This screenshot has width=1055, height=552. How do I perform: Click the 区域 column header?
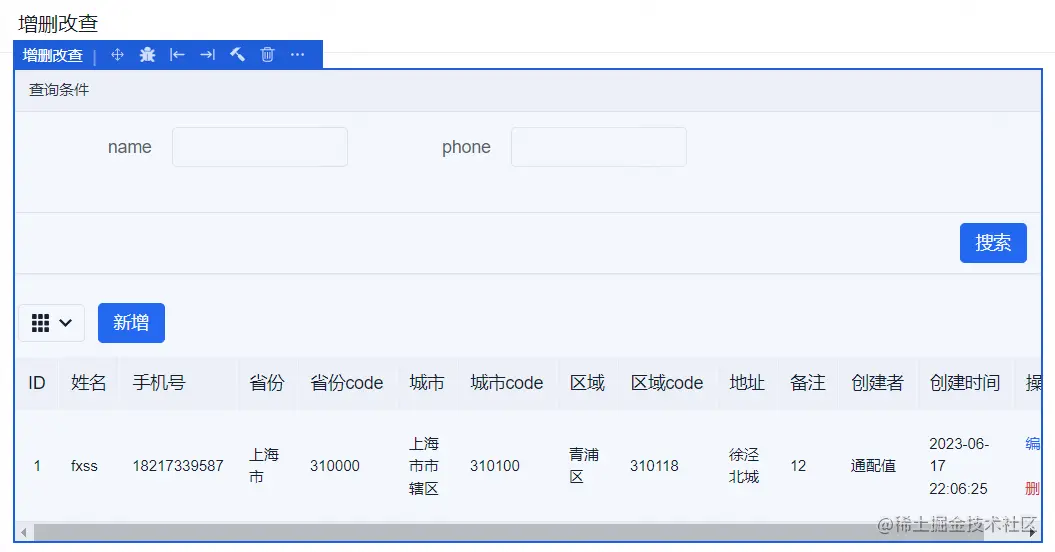tap(587, 383)
